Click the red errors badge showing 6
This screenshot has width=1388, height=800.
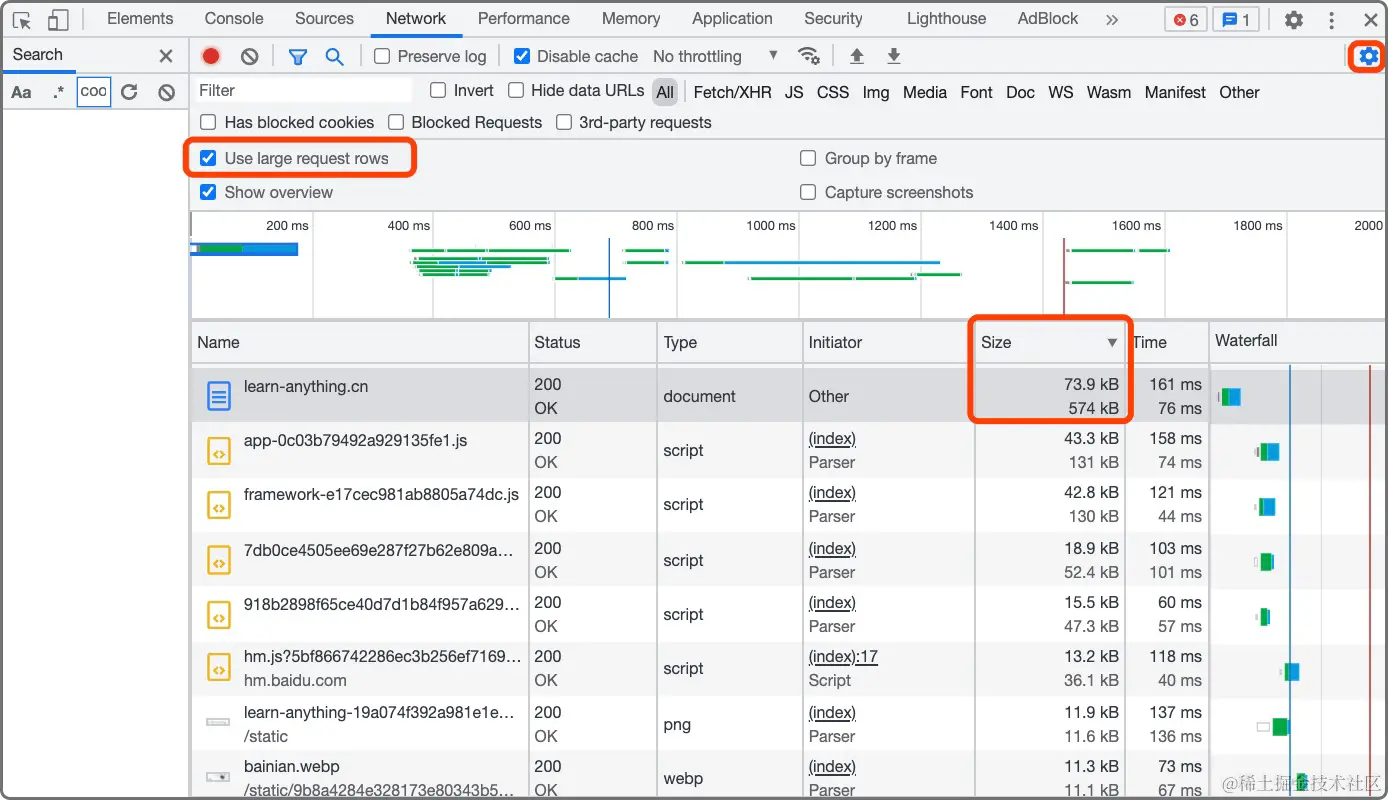coord(1186,20)
